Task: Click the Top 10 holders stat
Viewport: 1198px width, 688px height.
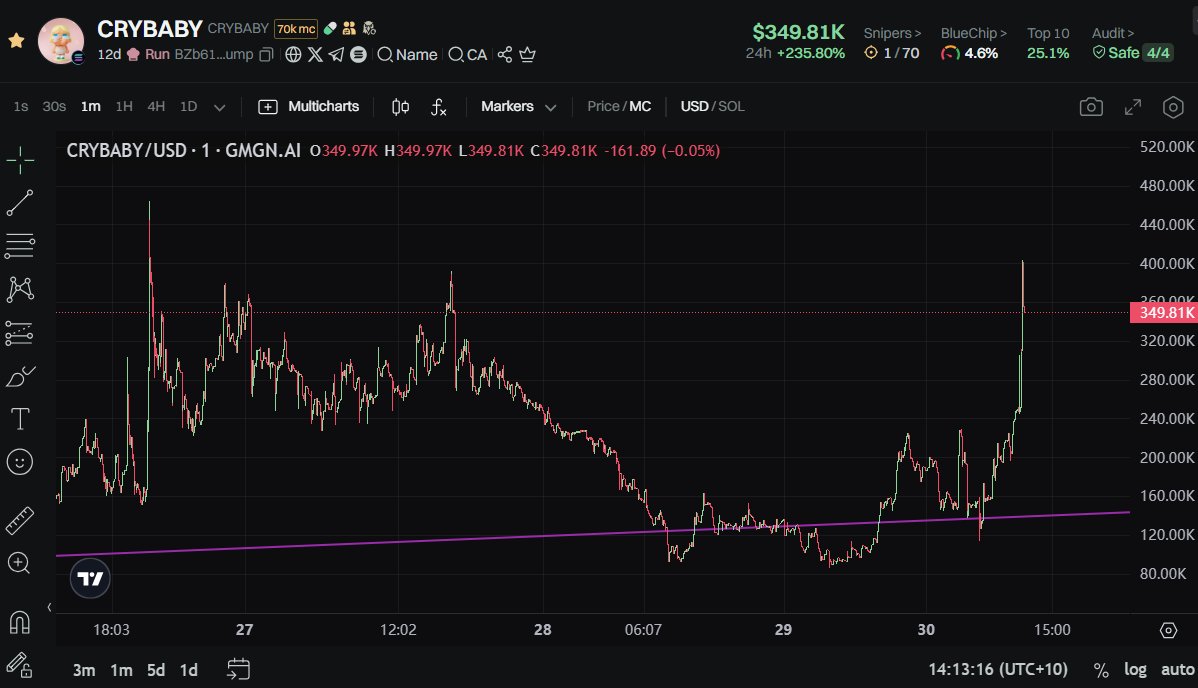Action: tap(1047, 43)
